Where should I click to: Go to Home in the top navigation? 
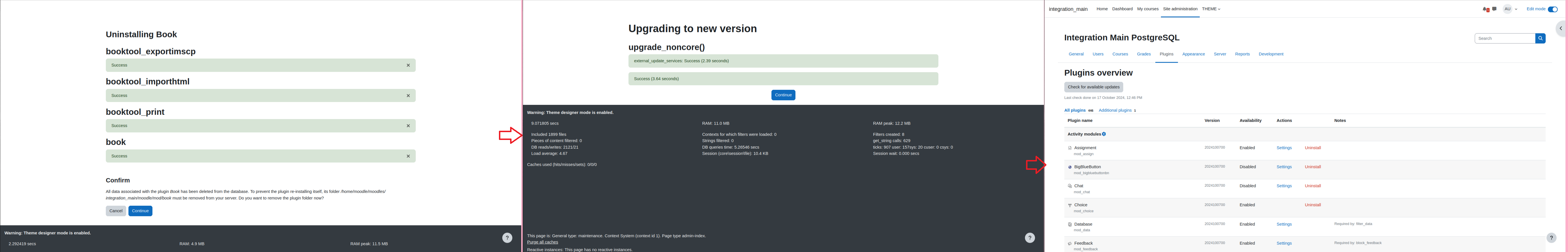pos(1102,9)
